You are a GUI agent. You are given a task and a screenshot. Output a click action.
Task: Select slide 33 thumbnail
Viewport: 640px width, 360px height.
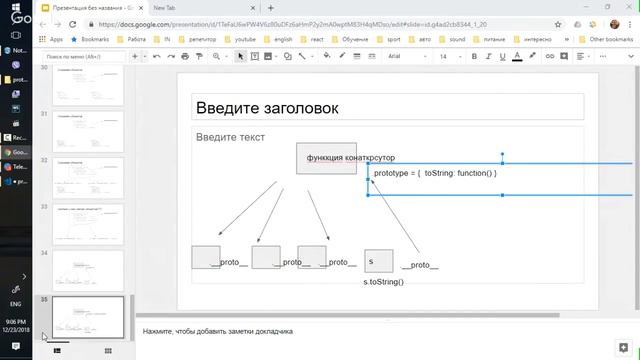(88, 224)
